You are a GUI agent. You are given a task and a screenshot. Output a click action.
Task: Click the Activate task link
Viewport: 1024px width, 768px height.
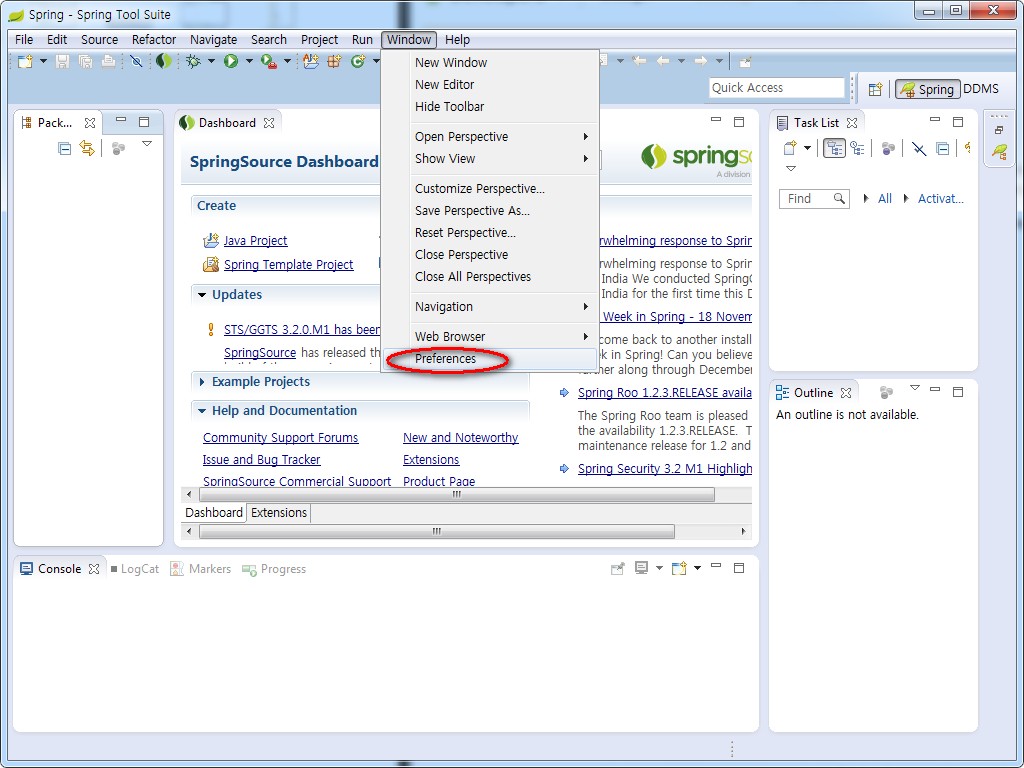click(x=940, y=199)
